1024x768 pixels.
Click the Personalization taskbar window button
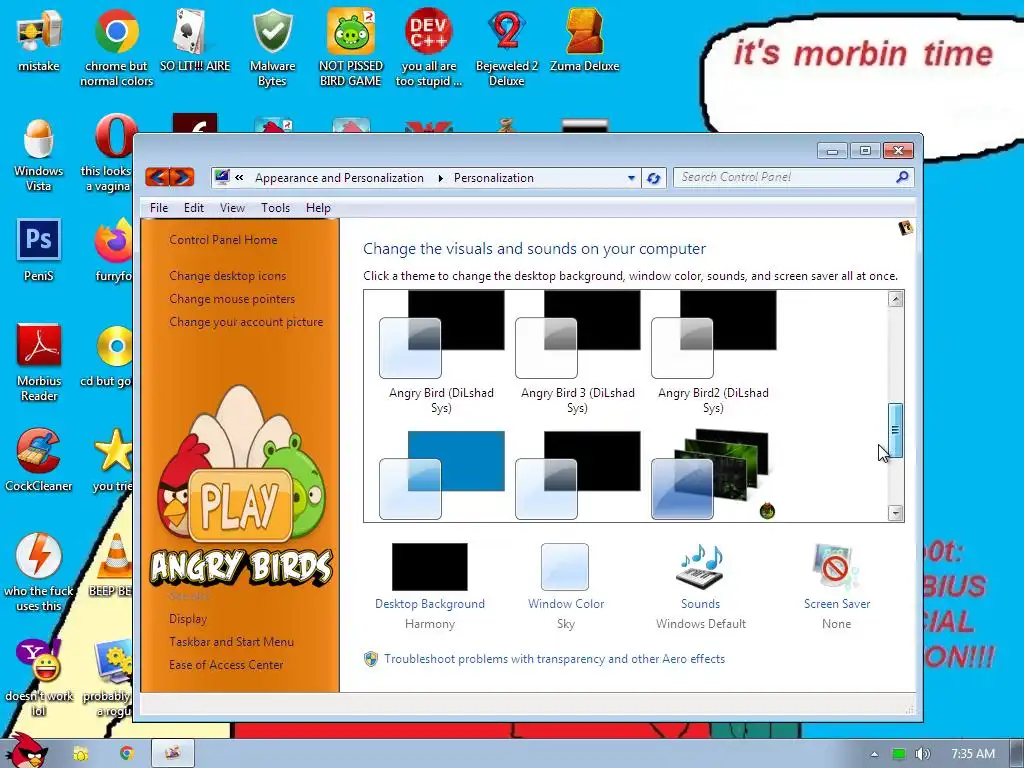[x=172, y=754]
